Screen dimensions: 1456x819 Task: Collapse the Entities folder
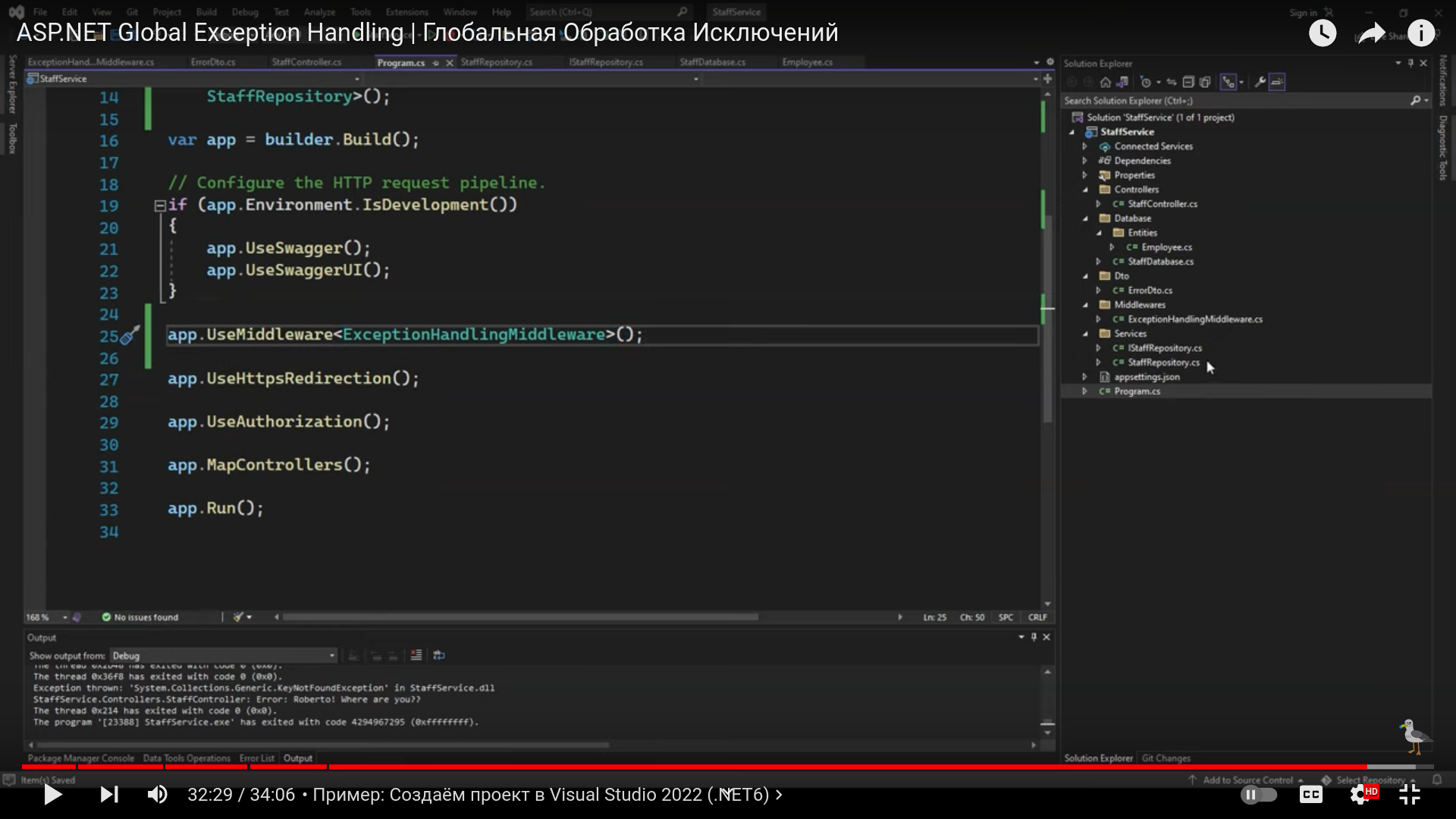pyautogui.click(x=1098, y=232)
